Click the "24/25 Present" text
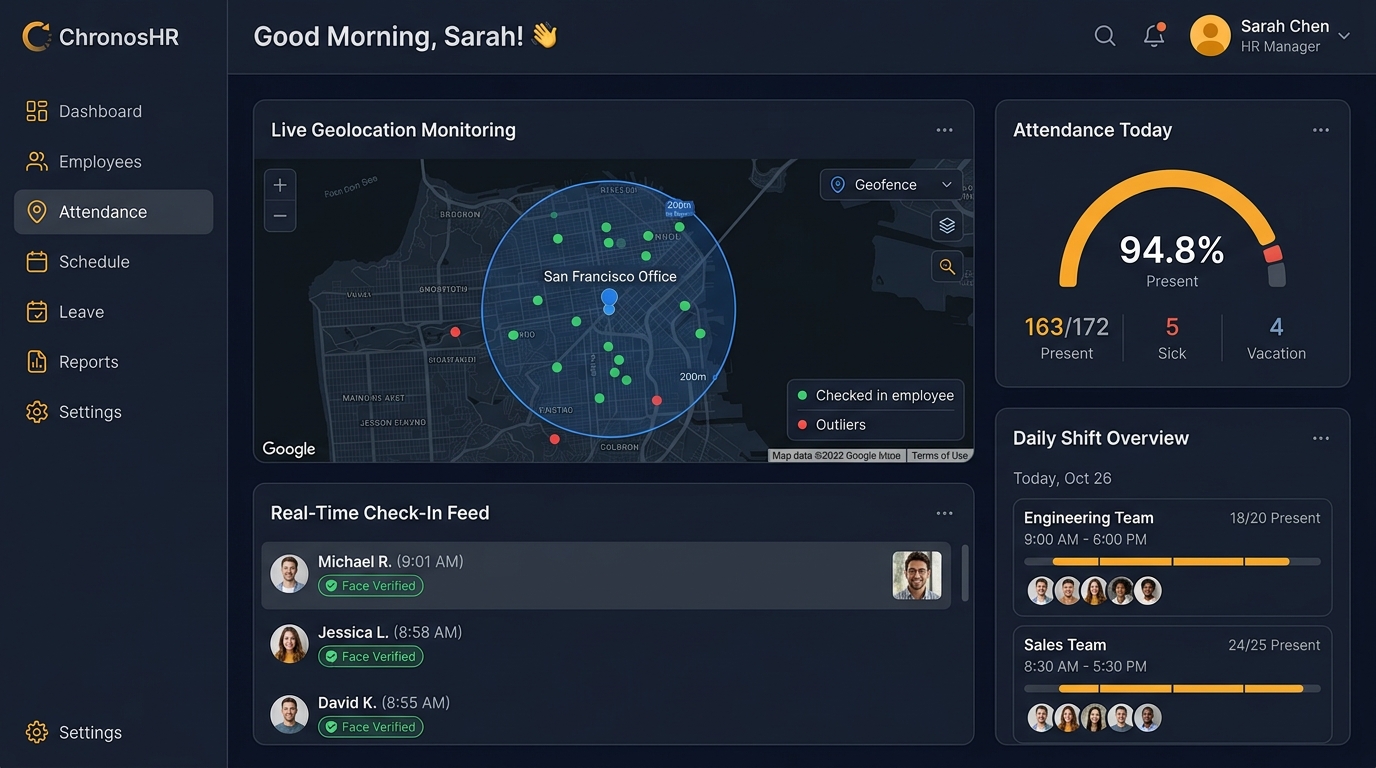 point(1274,645)
